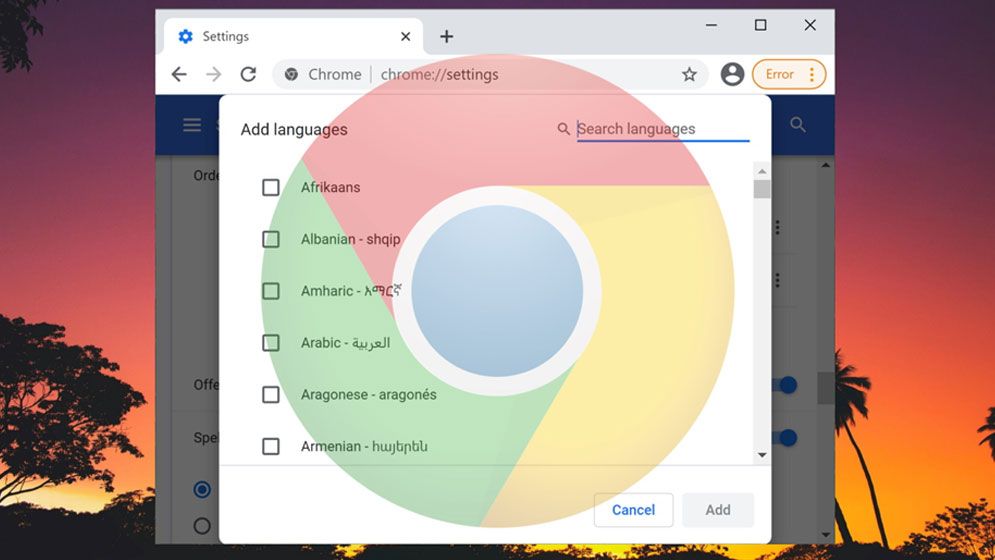The width and height of the screenshot is (995, 560).
Task: Enable the Armenian language checkbox
Action: click(x=271, y=446)
